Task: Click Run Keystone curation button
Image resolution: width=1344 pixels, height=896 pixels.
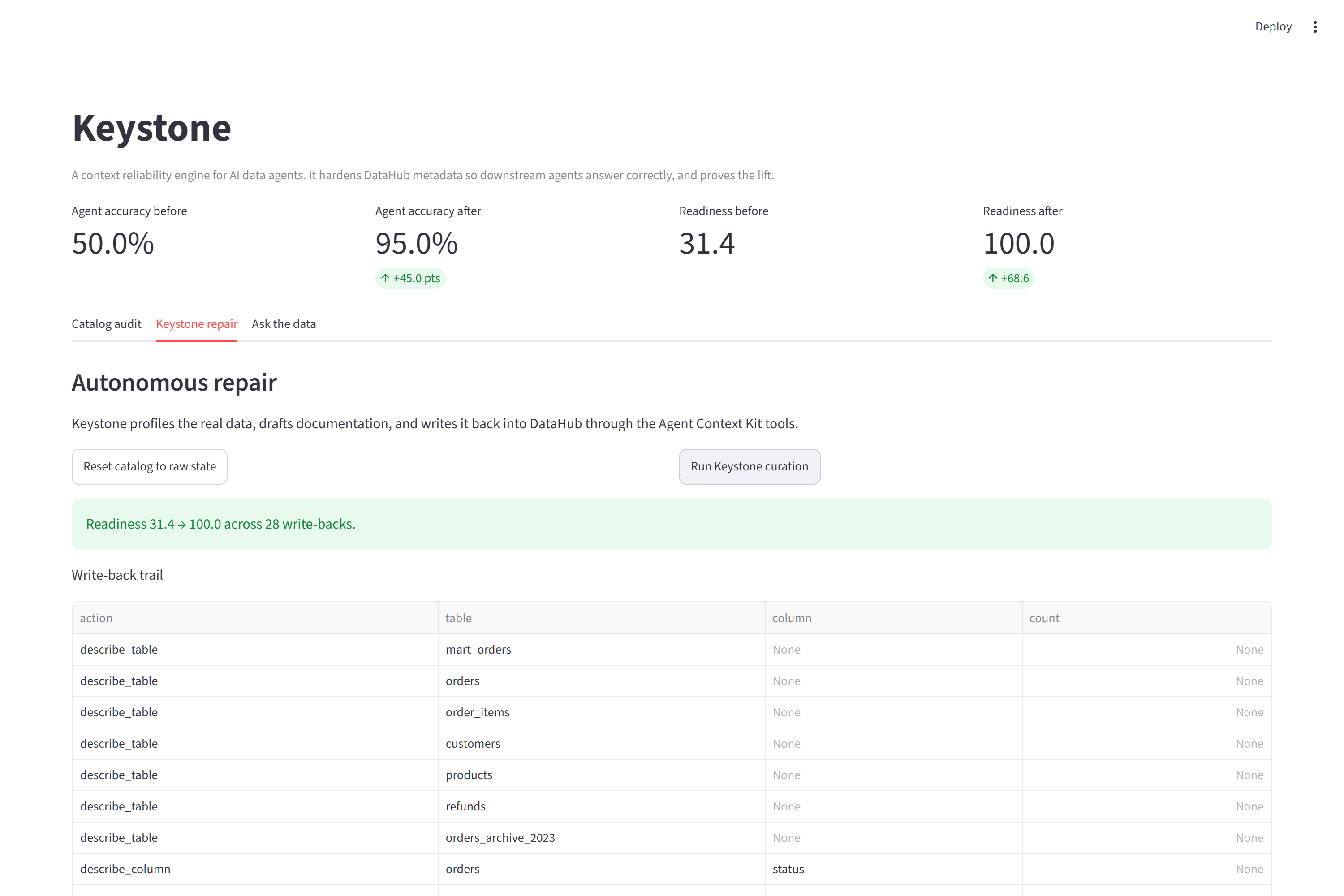Action: point(750,466)
